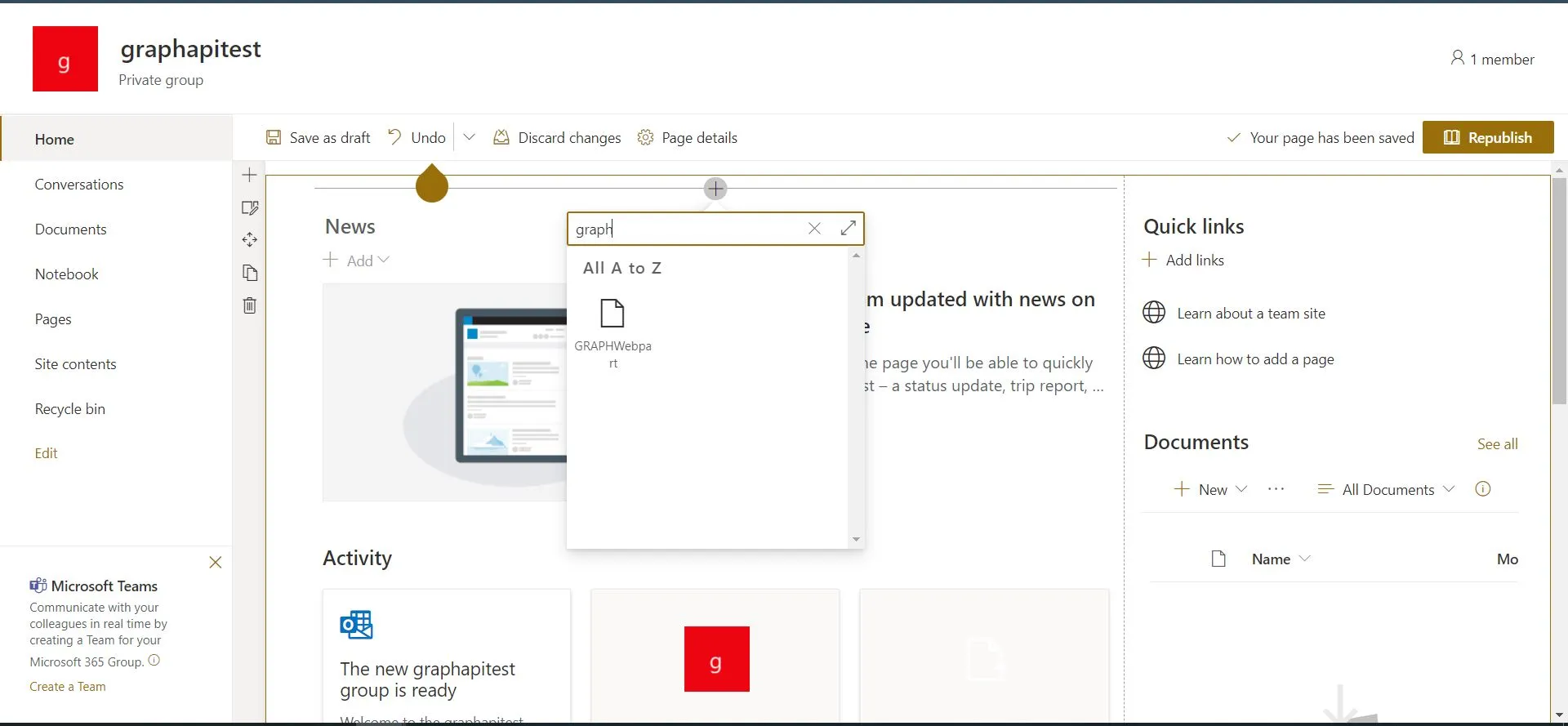Go to Conversations in left navigation

[x=79, y=185]
